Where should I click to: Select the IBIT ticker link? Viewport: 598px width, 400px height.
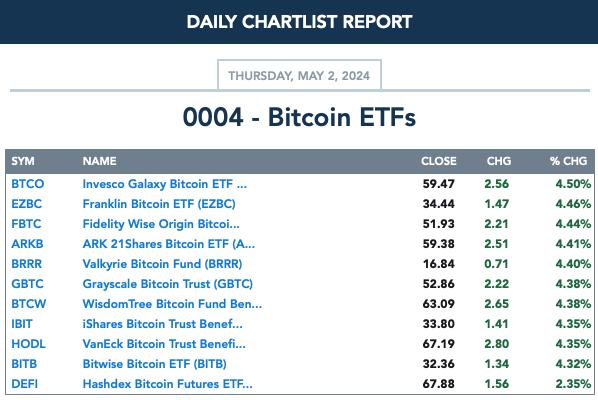[22, 324]
